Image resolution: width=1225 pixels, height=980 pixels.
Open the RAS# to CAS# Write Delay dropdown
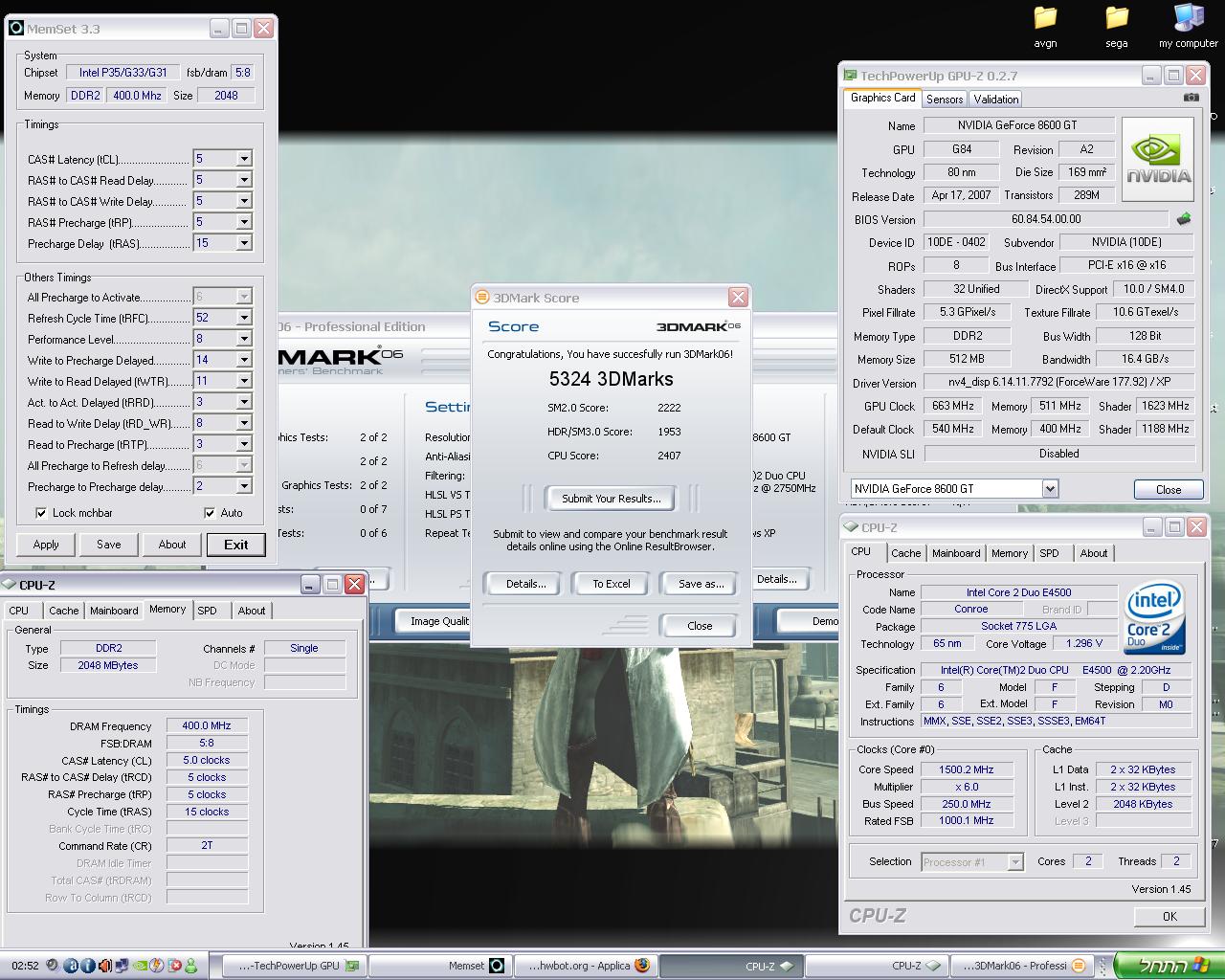pyautogui.click(x=244, y=201)
